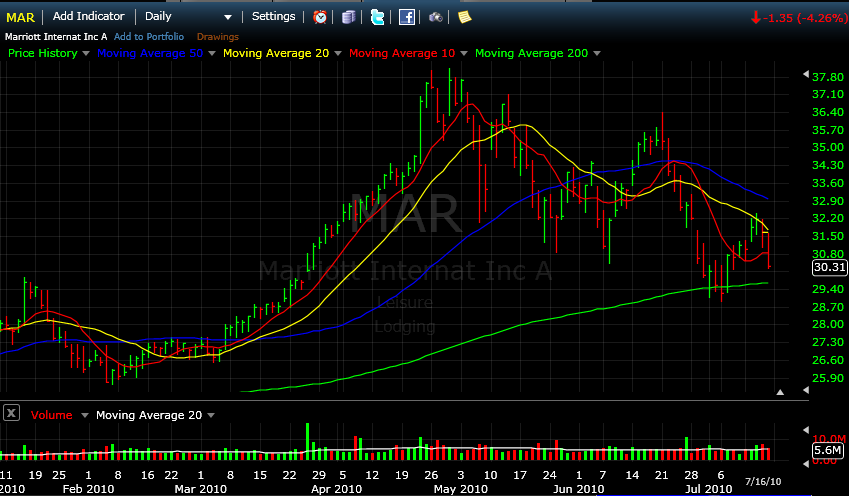The image size is (849, 496).
Task: Expand the Moving Average 20 price indicator arrow
Action: click(x=338, y=54)
